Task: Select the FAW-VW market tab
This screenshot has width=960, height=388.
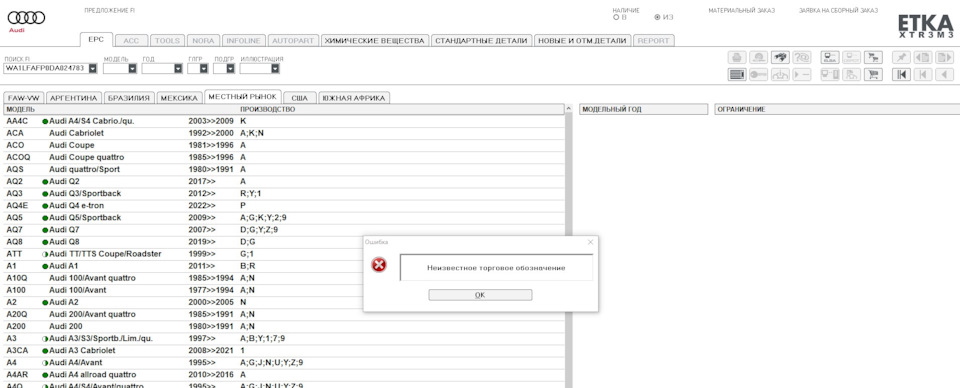Action: click(x=23, y=98)
